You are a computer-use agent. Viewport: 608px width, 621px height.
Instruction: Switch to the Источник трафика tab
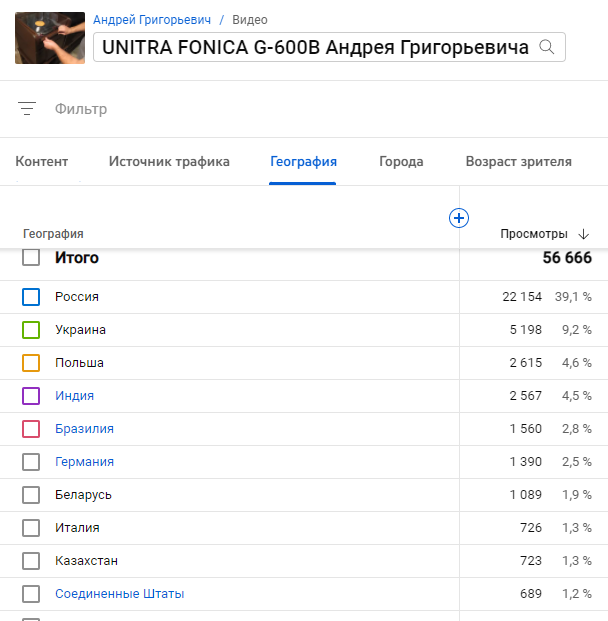pos(169,162)
